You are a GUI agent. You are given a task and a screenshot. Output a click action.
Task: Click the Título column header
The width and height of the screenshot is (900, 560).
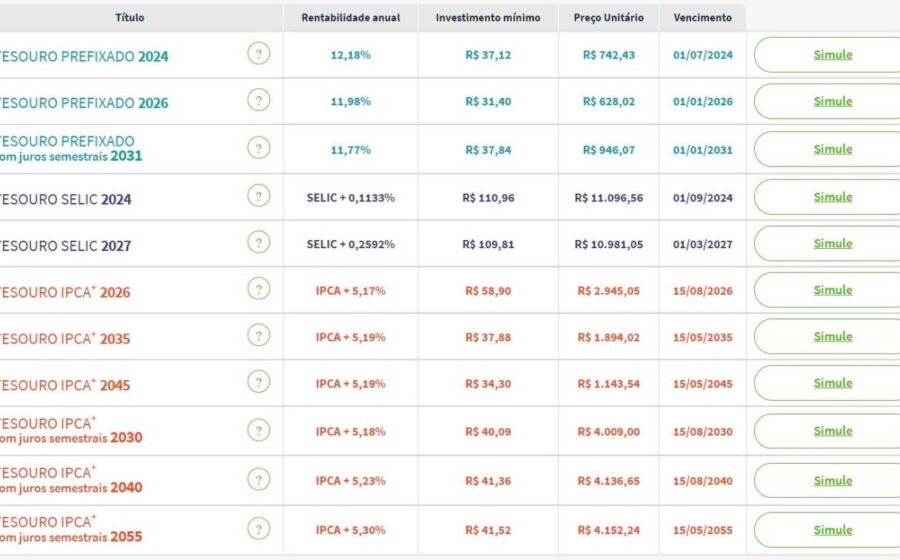point(130,18)
